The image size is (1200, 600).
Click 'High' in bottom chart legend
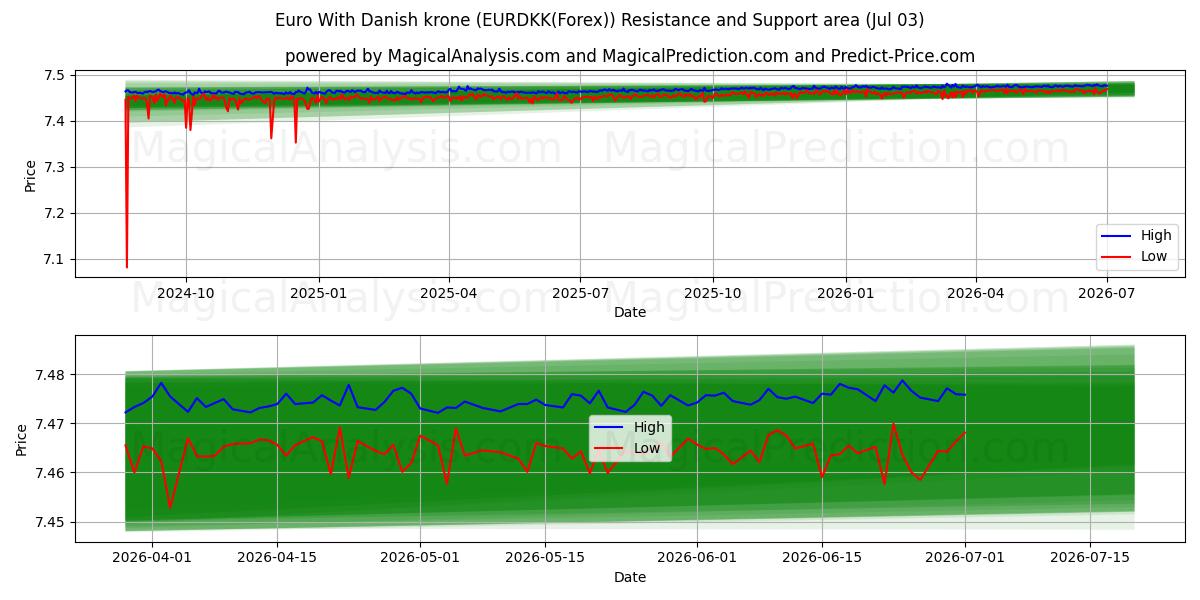click(x=649, y=427)
